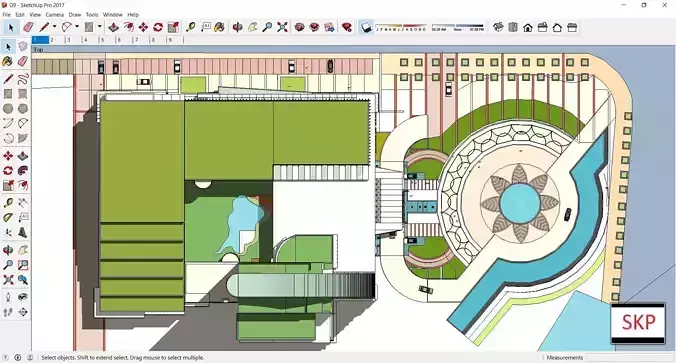Switch to scene tab 5

108,40
